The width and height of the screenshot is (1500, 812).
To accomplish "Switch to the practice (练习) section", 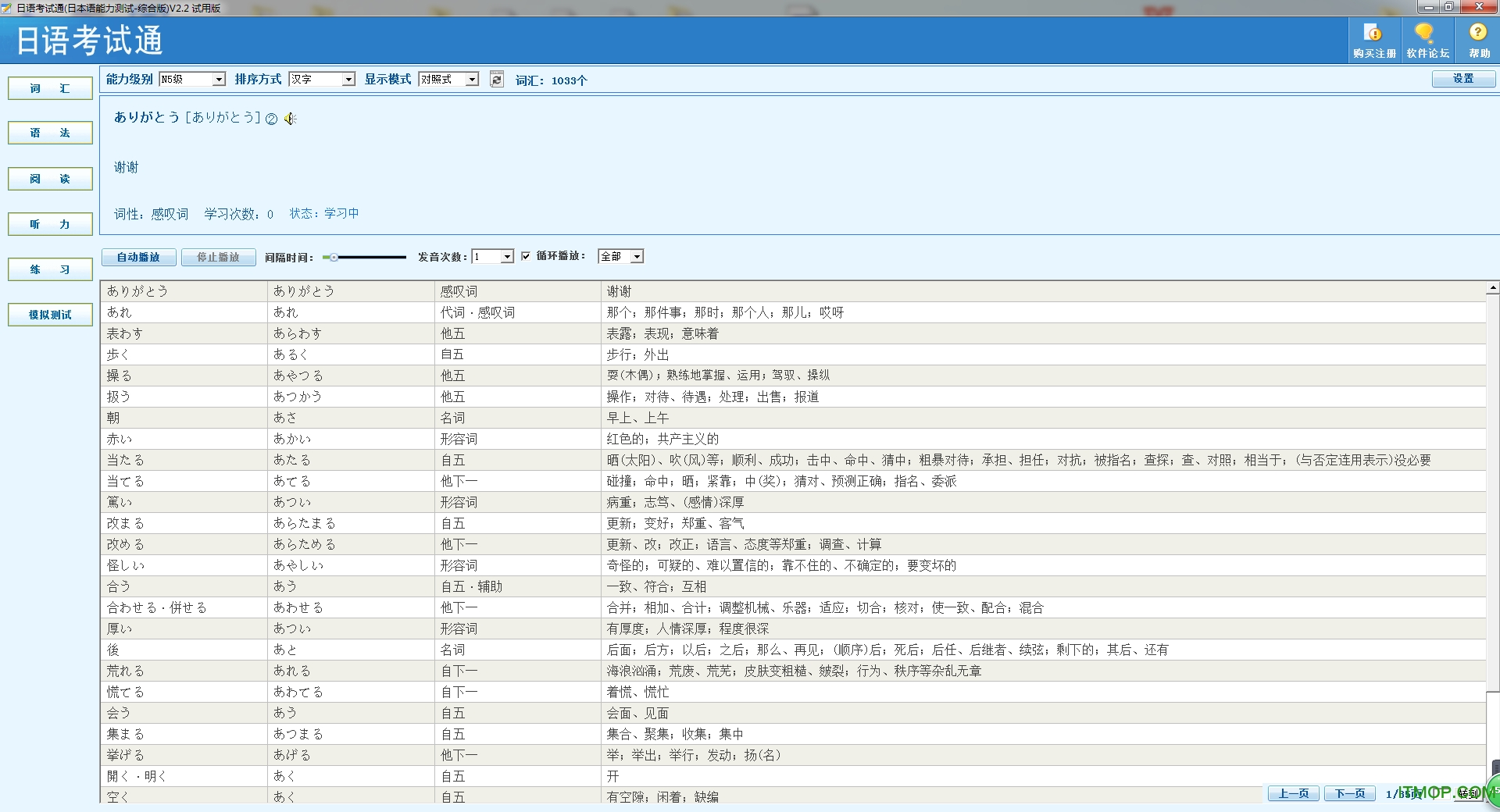I will (50, 269).
